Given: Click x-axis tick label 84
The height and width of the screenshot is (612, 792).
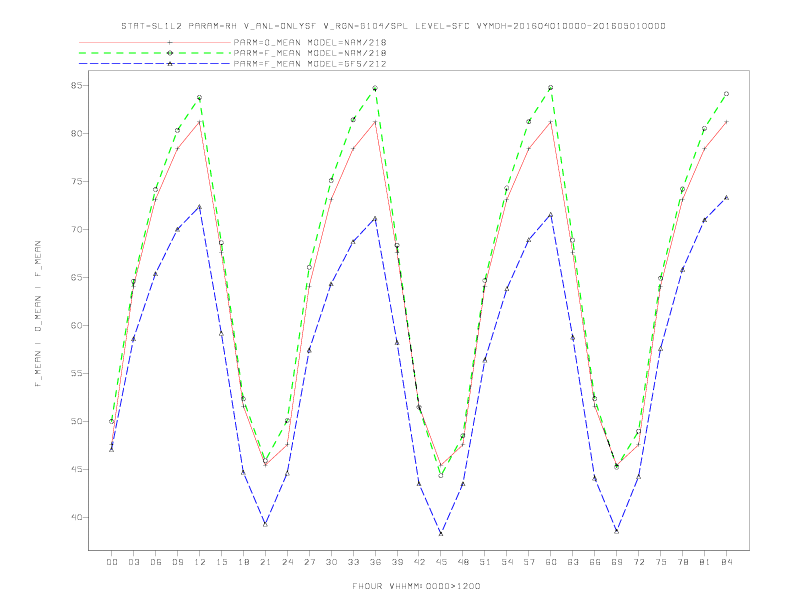Looking at the screenshot, I should point(727,562).
